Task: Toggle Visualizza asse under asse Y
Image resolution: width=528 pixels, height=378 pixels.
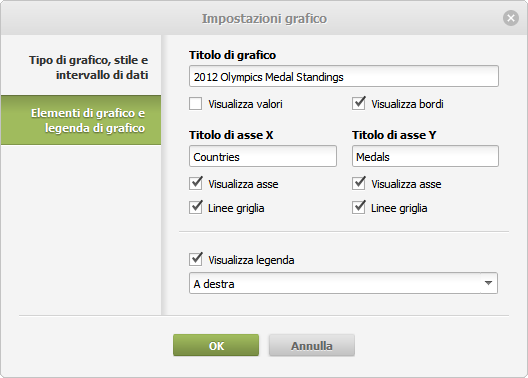Action: click(x=359, y=183)
